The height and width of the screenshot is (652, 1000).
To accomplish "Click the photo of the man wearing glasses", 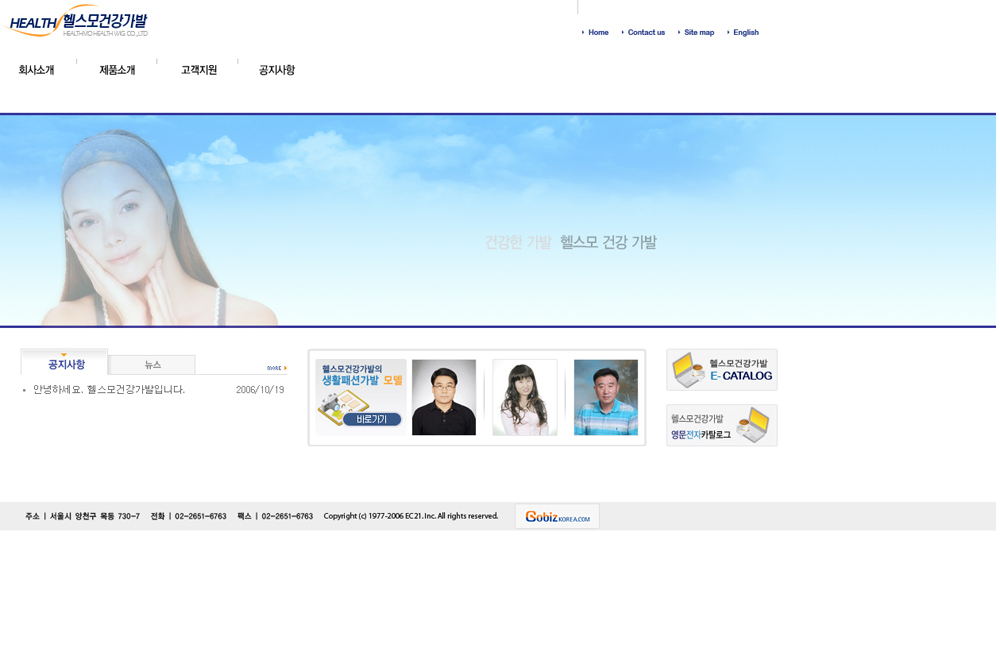I will point(445,399).
